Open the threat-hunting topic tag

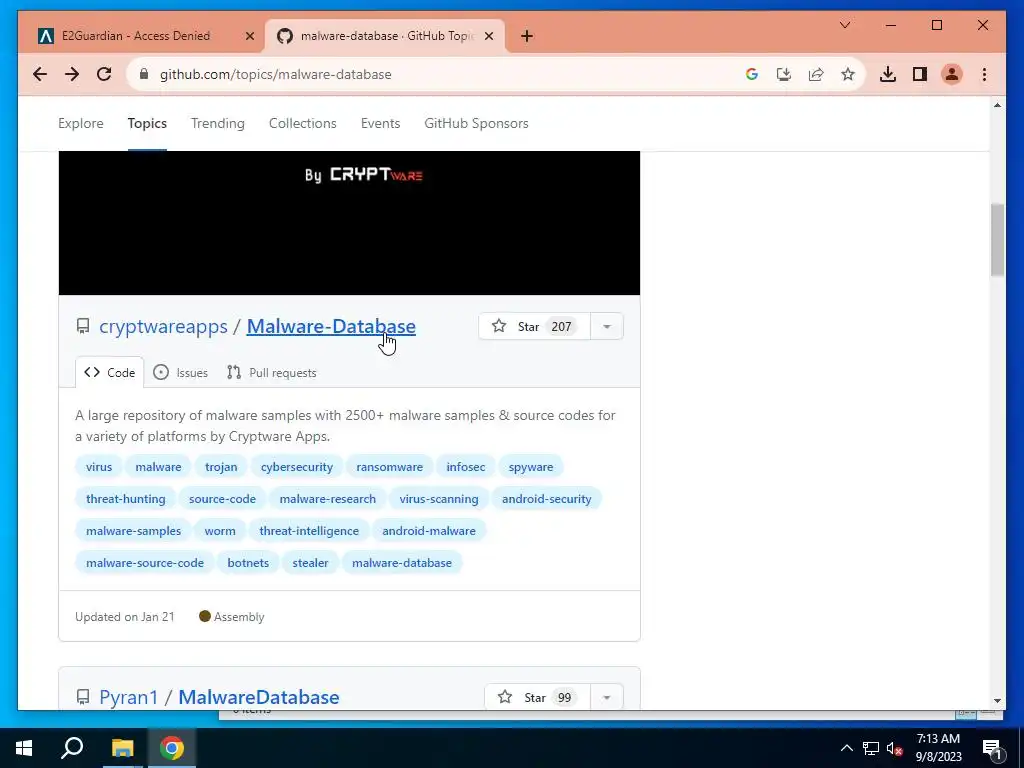[125, 499]
